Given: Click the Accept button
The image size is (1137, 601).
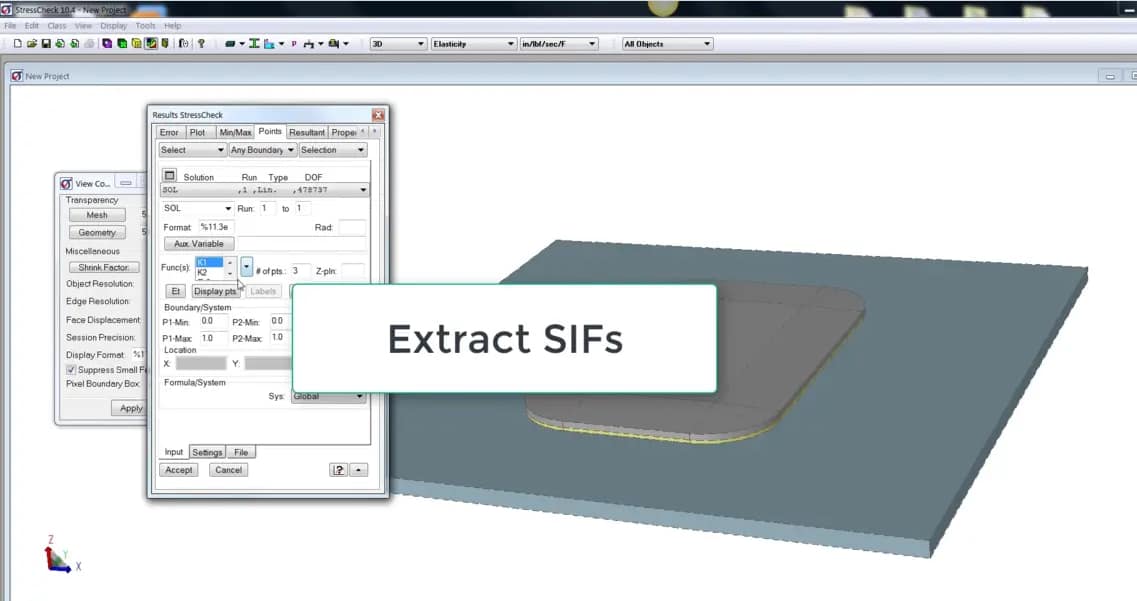Looking at the screenshot, I should [x=178, y=469].
